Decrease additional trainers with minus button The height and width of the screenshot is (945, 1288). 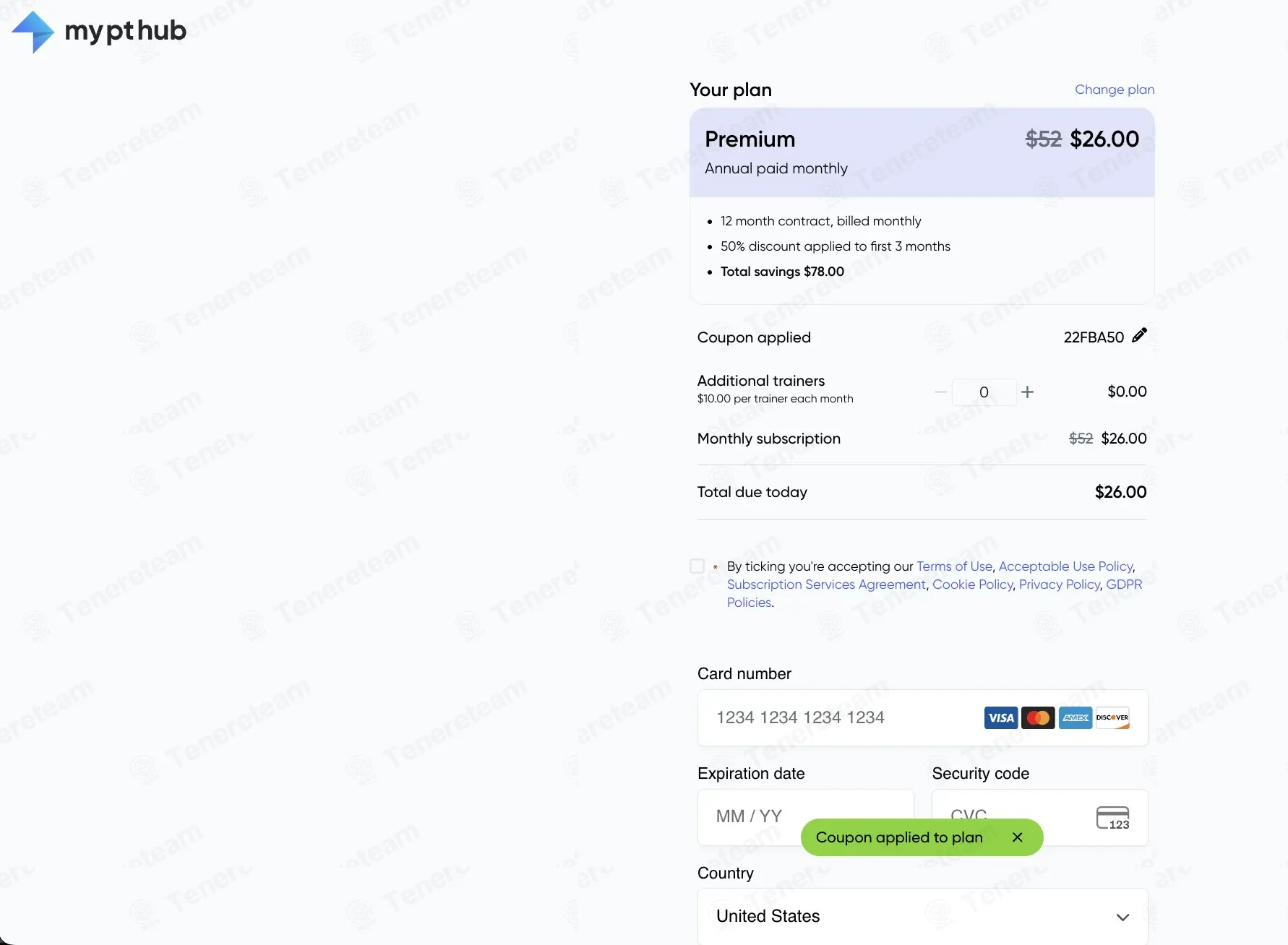(x=940, y=392)
